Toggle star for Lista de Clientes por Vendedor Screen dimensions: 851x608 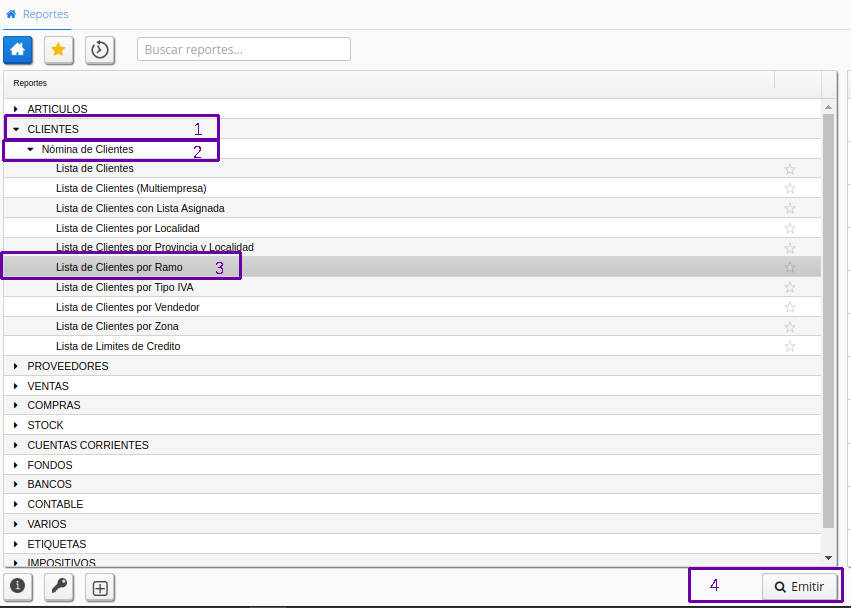tap(790, 307)
